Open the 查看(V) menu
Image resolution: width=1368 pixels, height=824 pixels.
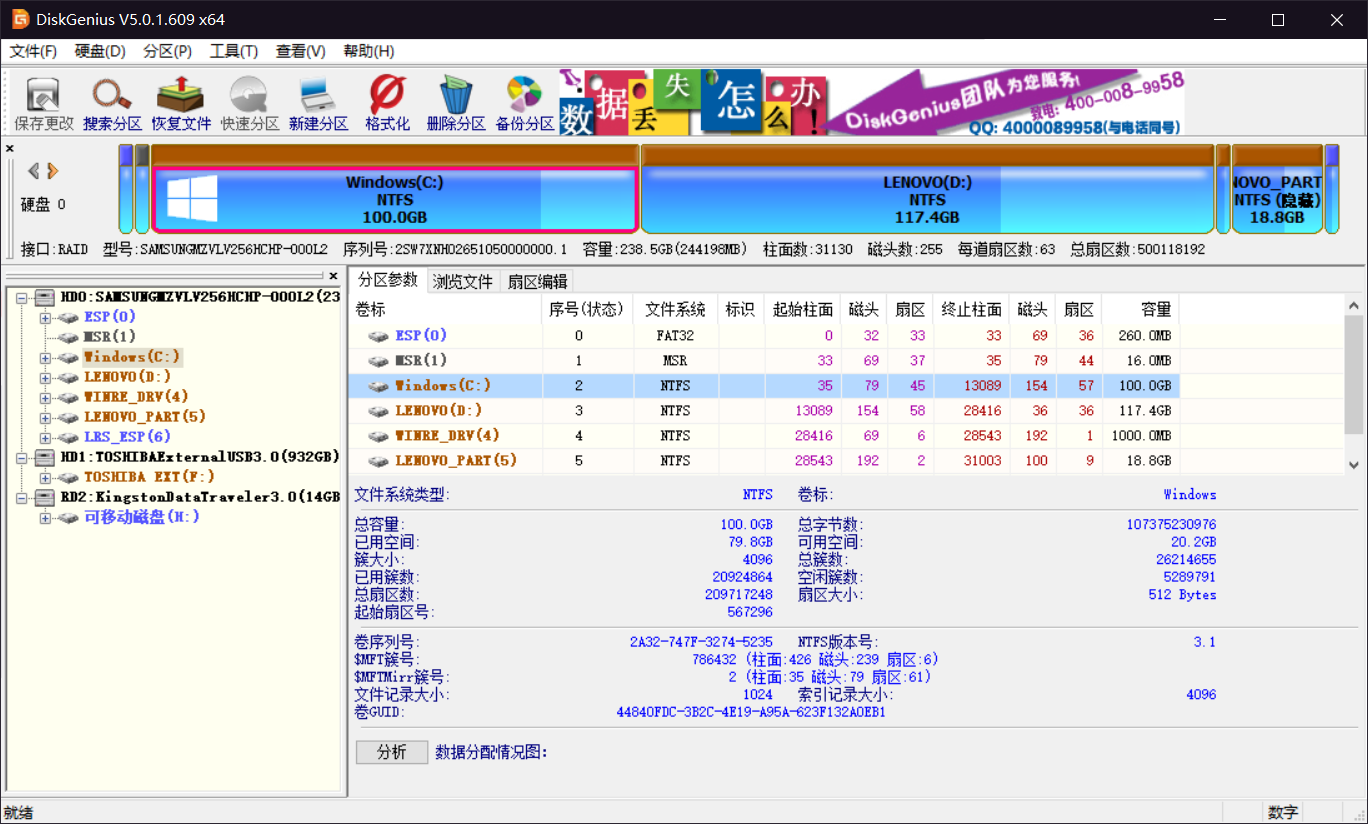coord(300,51)
